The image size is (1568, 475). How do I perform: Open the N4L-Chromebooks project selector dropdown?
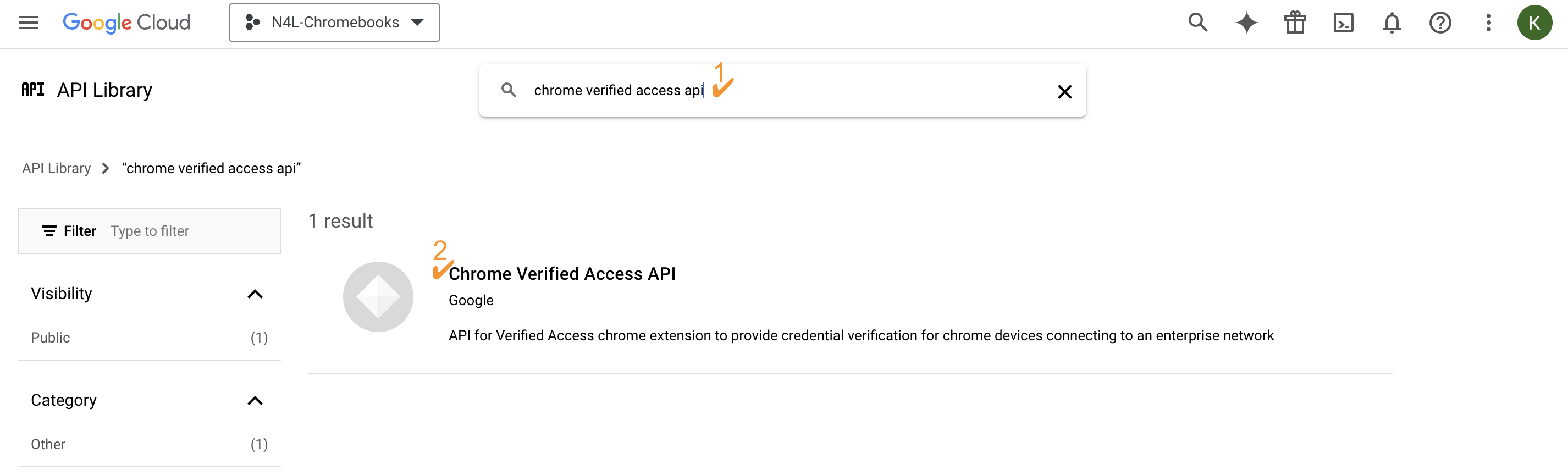[x=334, y=23]
